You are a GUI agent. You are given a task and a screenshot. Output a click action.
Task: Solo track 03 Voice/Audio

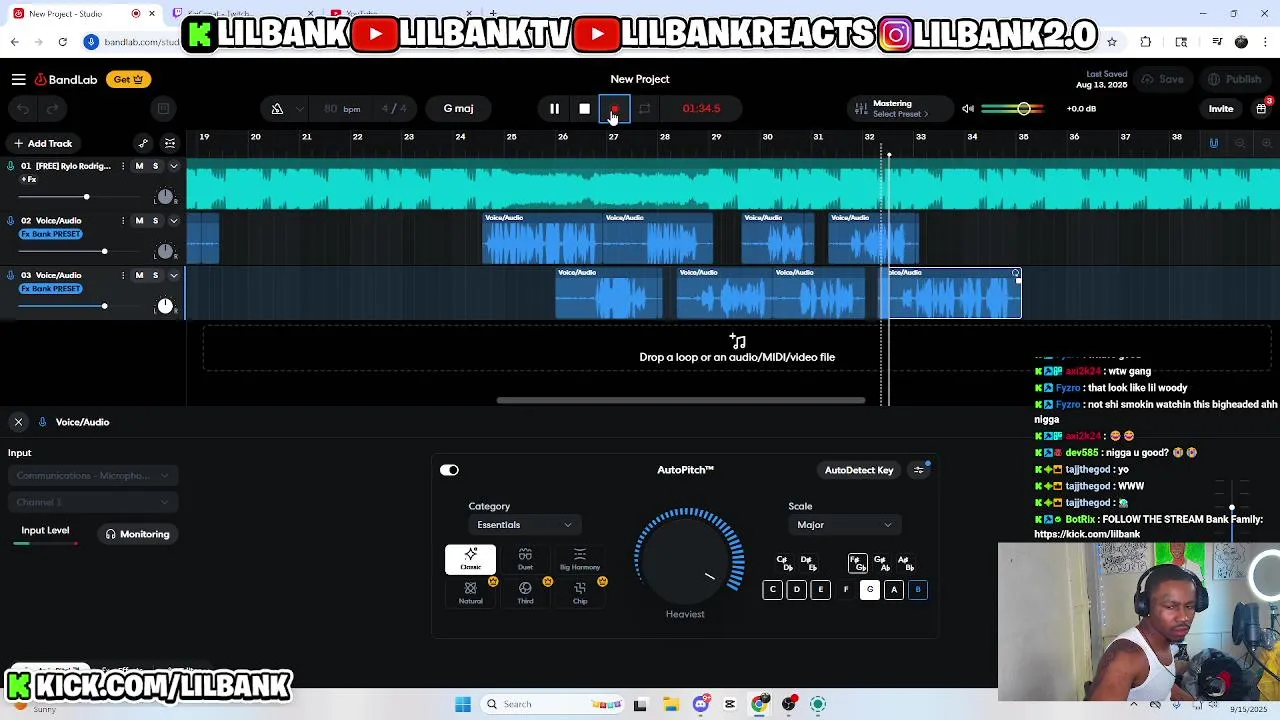click(155, 275)
